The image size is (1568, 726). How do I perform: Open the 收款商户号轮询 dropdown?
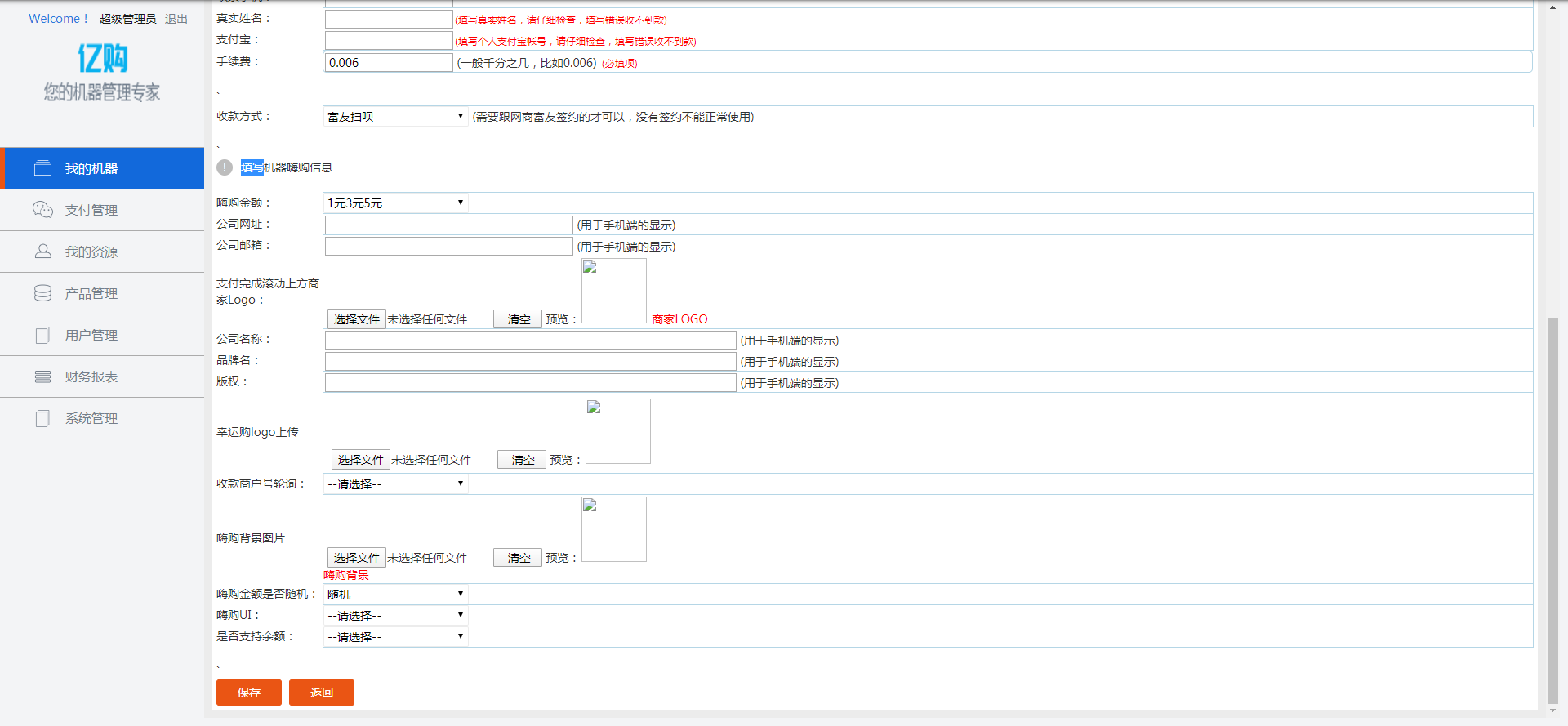coord(395,483)
